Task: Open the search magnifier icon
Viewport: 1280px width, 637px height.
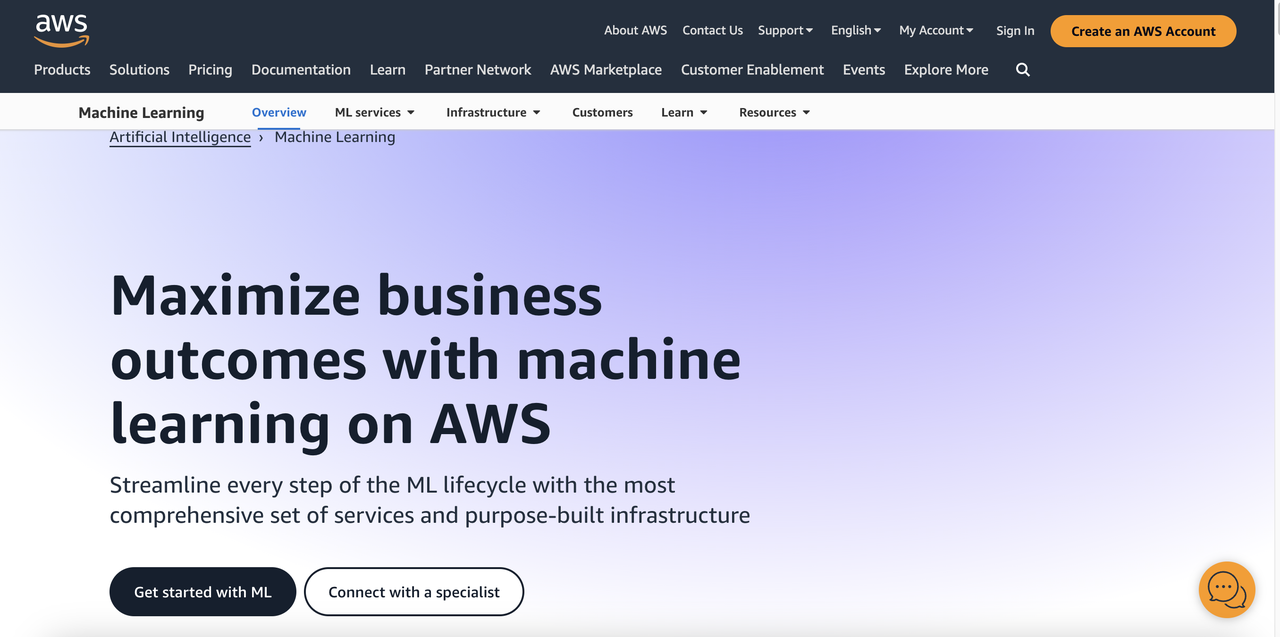Action: (x=1022, y=70)
